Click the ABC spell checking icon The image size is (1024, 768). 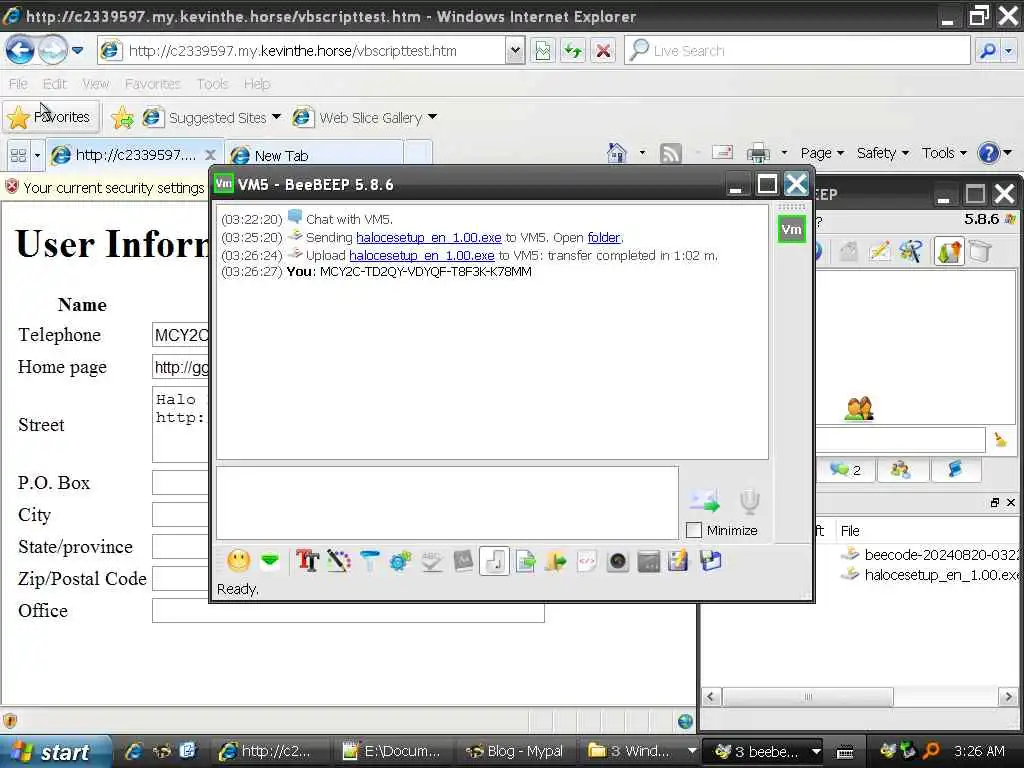point(432,561)
